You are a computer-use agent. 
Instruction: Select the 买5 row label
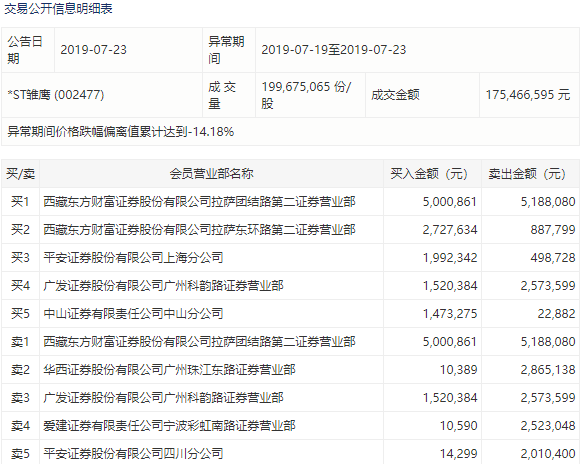click(21, 314)
